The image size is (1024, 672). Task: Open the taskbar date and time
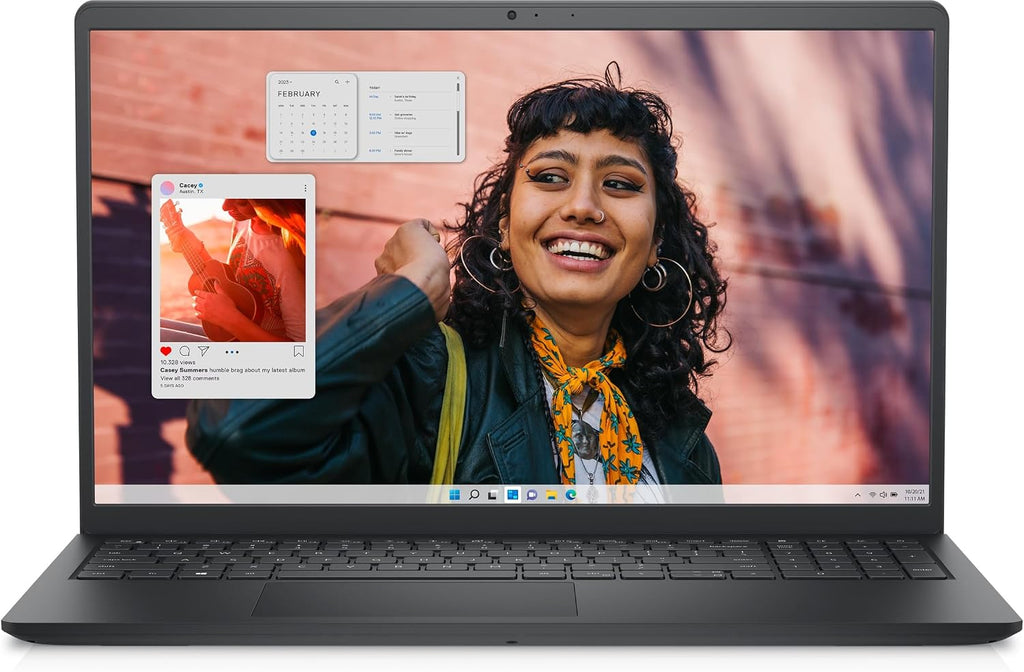(x=914, y=495)
